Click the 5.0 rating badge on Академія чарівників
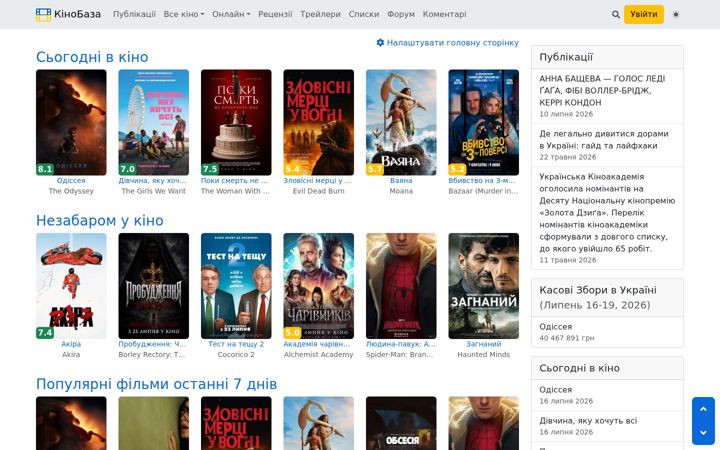Viewport: 720px width, 450px height. (x=292, y=332)
